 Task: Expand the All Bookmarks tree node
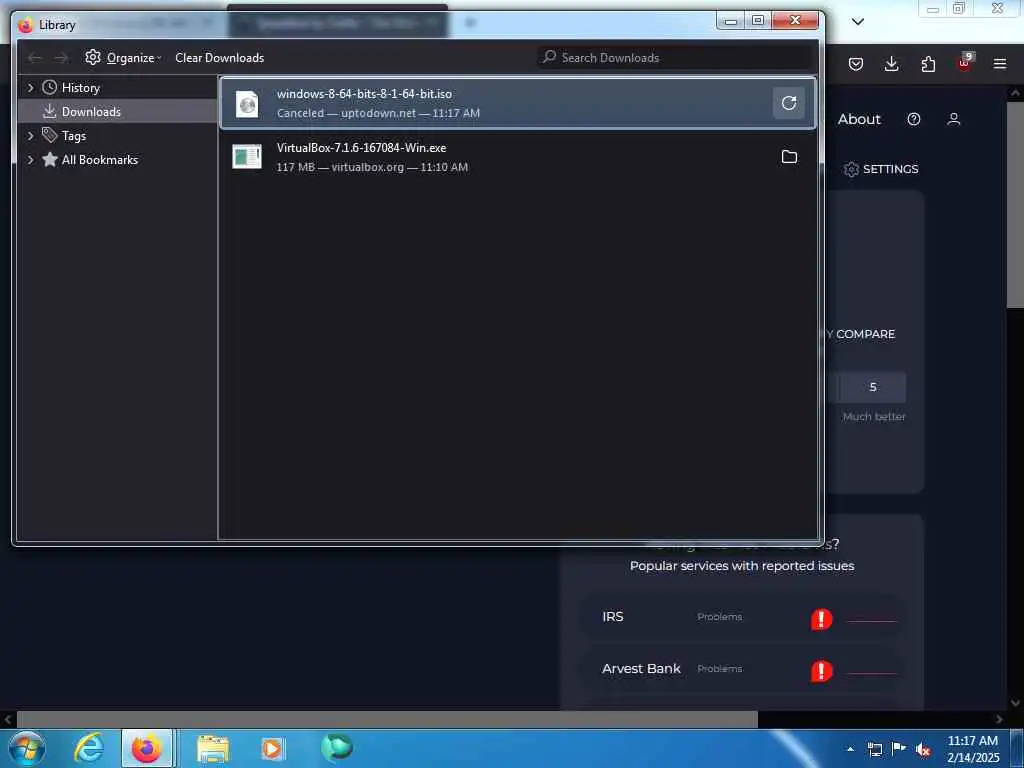[x=30, y=159]
